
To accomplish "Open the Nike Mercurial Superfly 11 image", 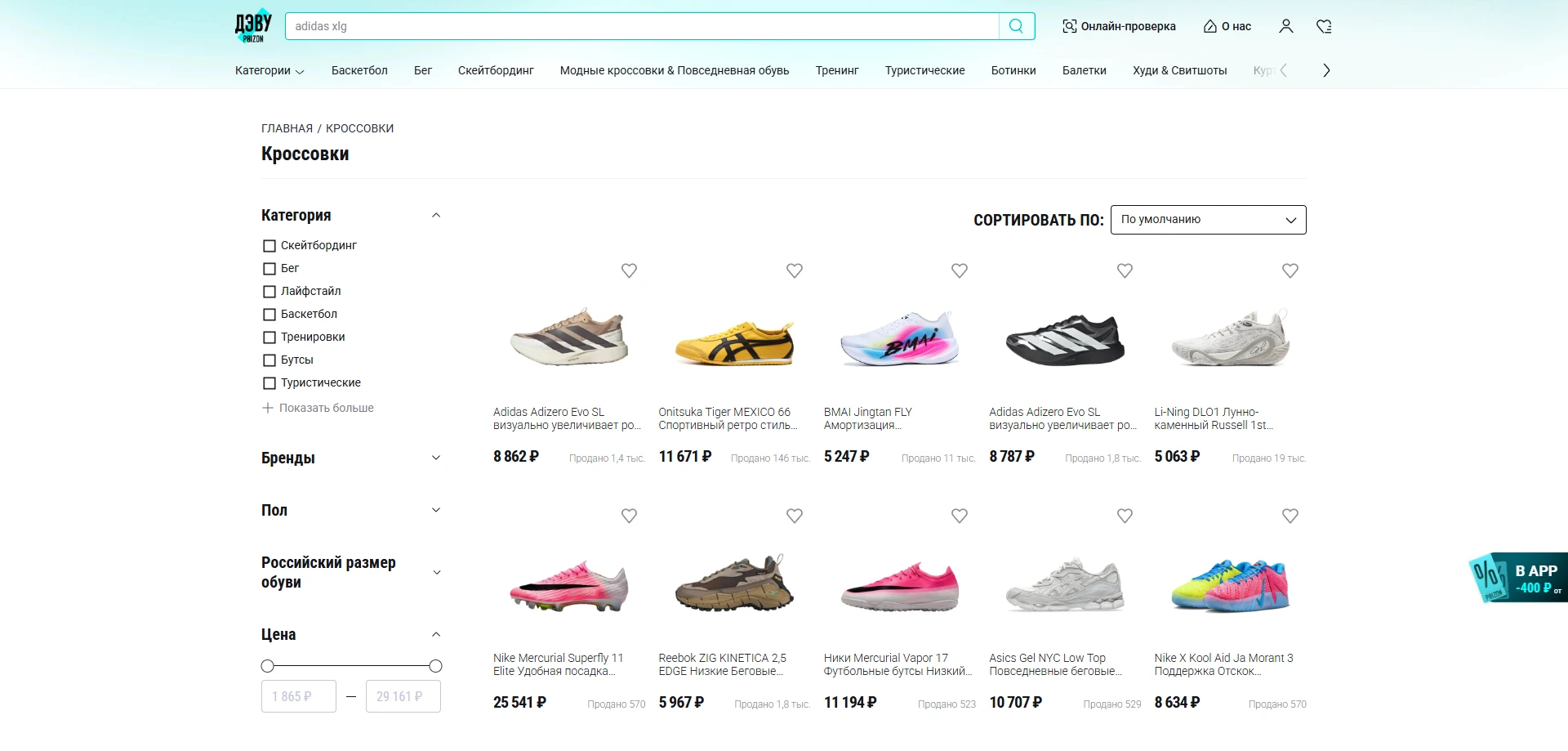I will (569, 586).
